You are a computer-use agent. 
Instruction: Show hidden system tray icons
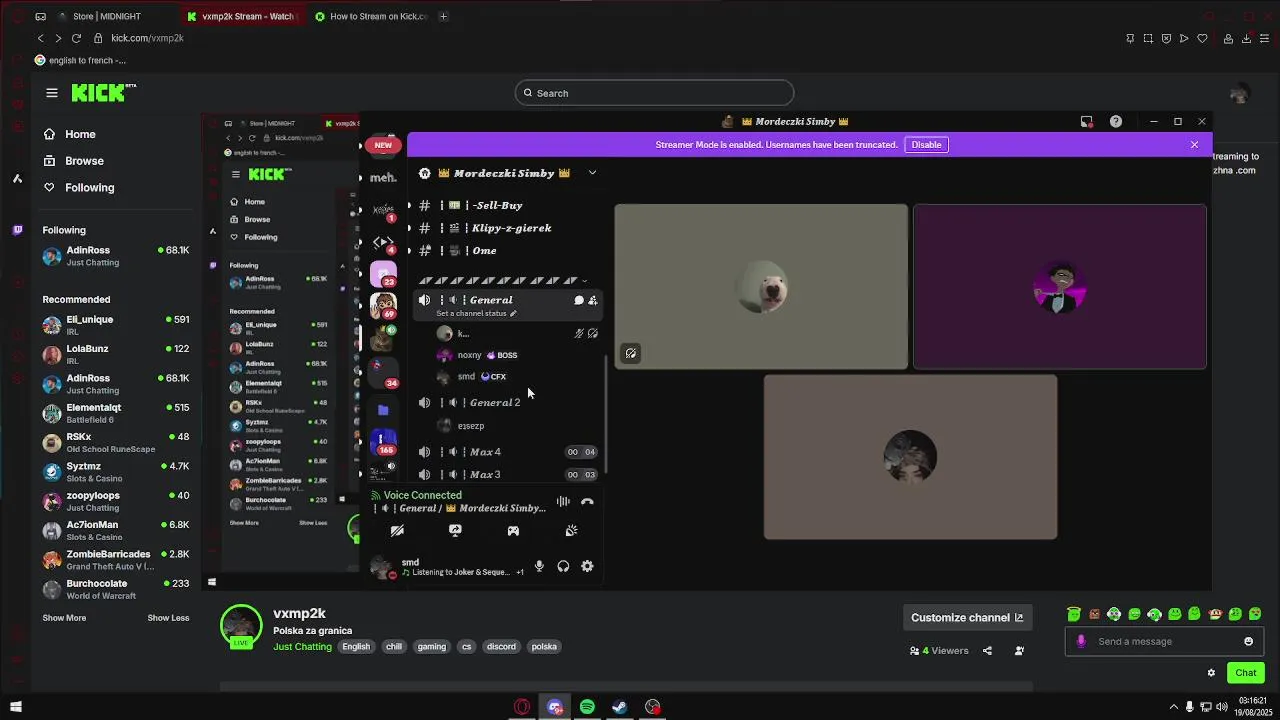1174,707
